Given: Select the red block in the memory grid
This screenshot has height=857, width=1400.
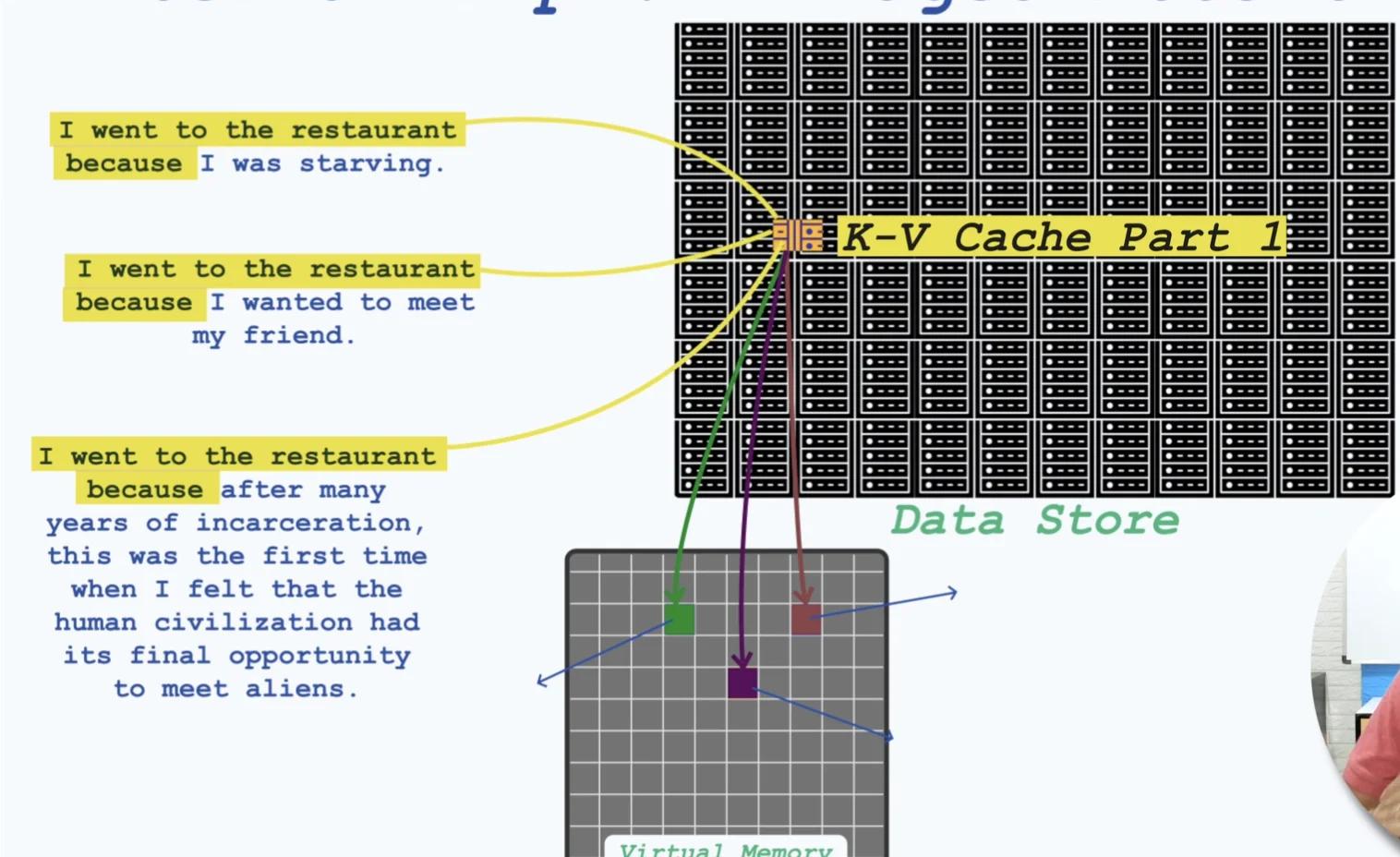Looking at the screenshot, I should 805,619.
